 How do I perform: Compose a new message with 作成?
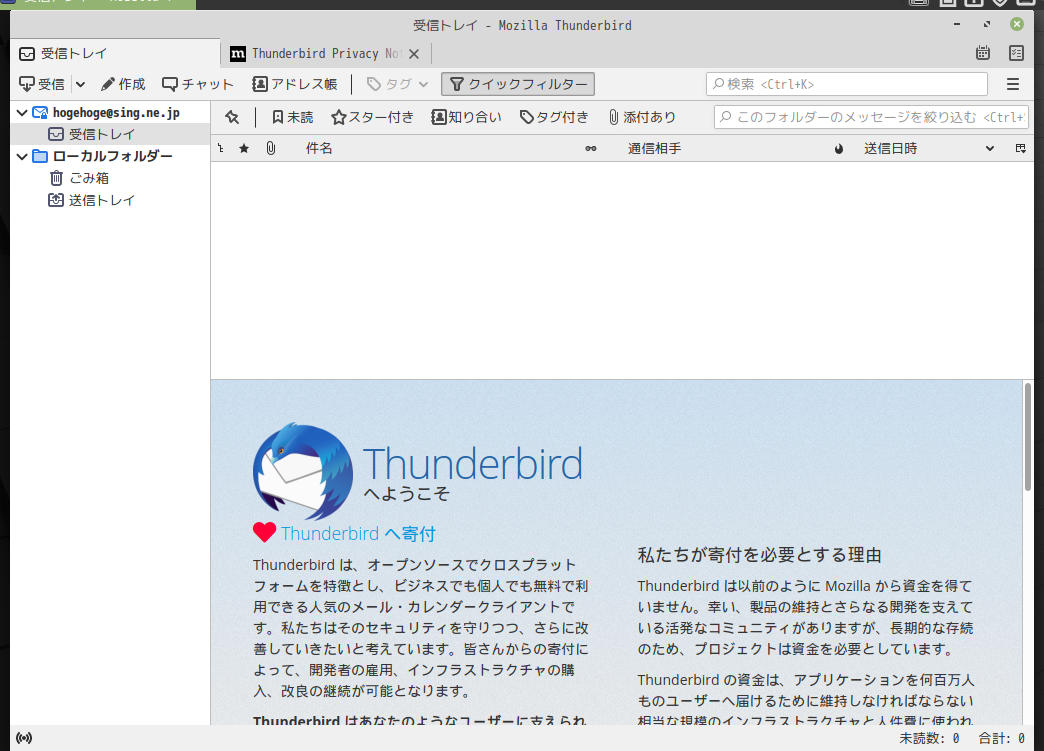[123, 84]
